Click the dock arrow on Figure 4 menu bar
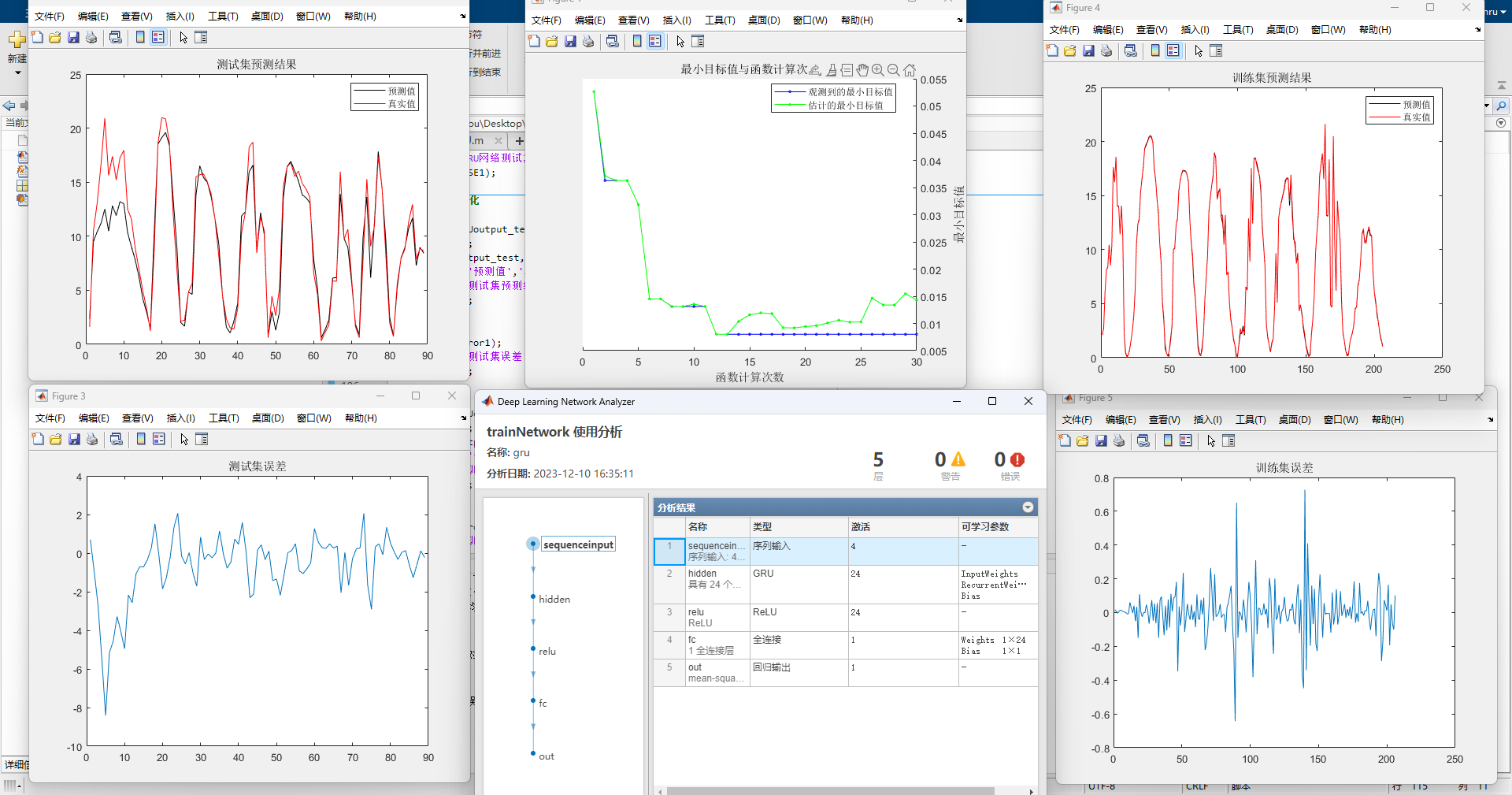 click(x=1477, y=30)
